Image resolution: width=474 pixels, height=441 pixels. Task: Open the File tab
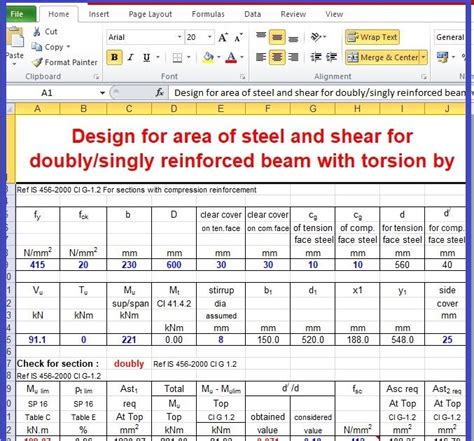point(21,14)
